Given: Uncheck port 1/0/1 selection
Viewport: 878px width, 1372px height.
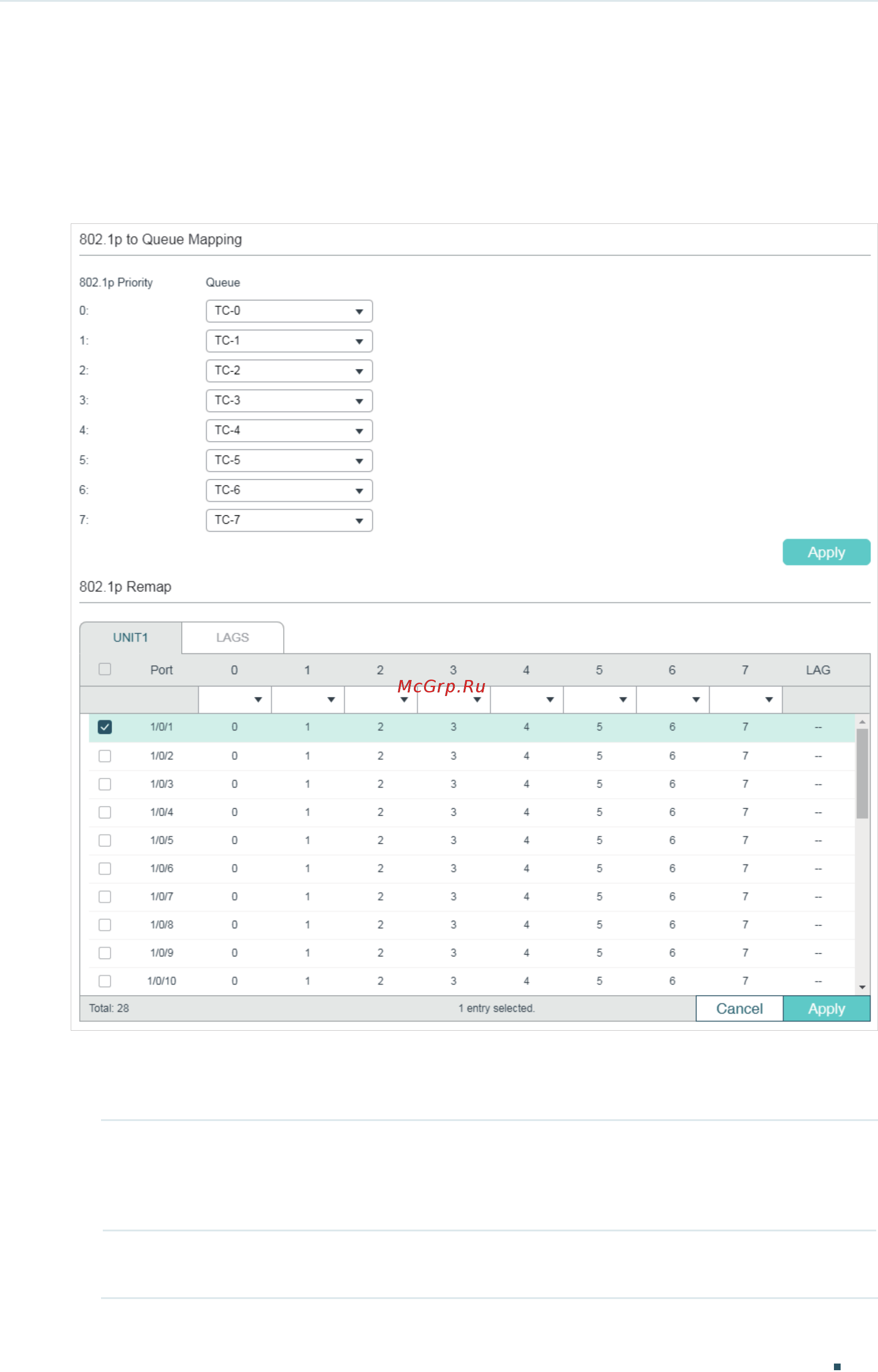Looking at the screenshot, I should pyautogui.click(x=104, y=727).
